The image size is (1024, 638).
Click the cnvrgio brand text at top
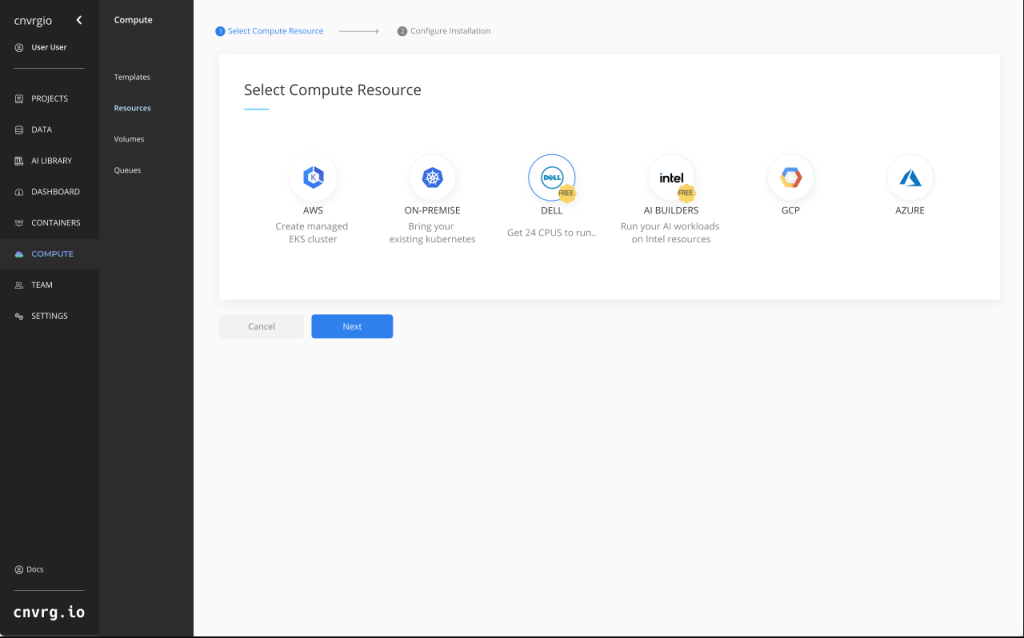(x=33, y=21)
